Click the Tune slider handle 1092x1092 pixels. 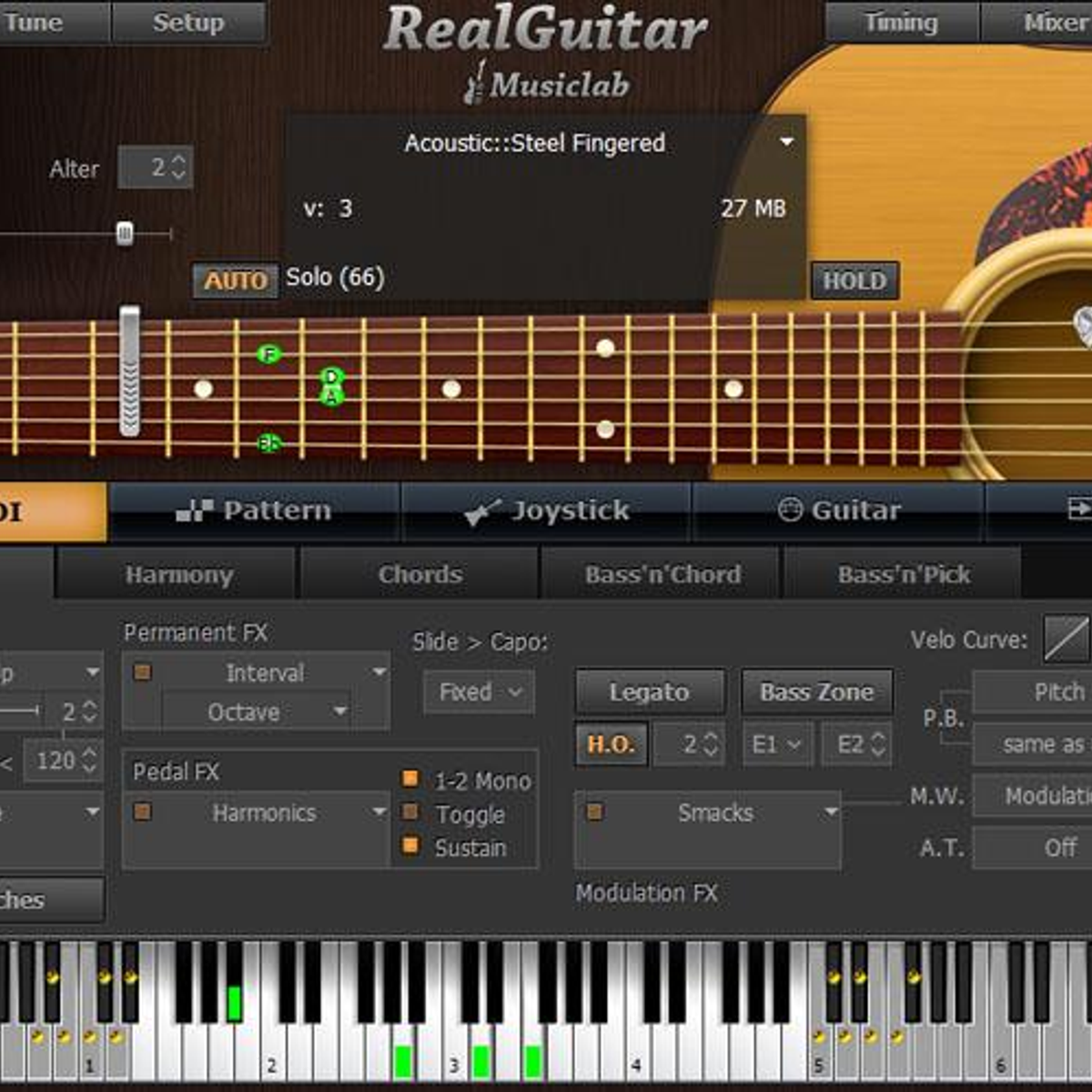click(x=125, y=234)
